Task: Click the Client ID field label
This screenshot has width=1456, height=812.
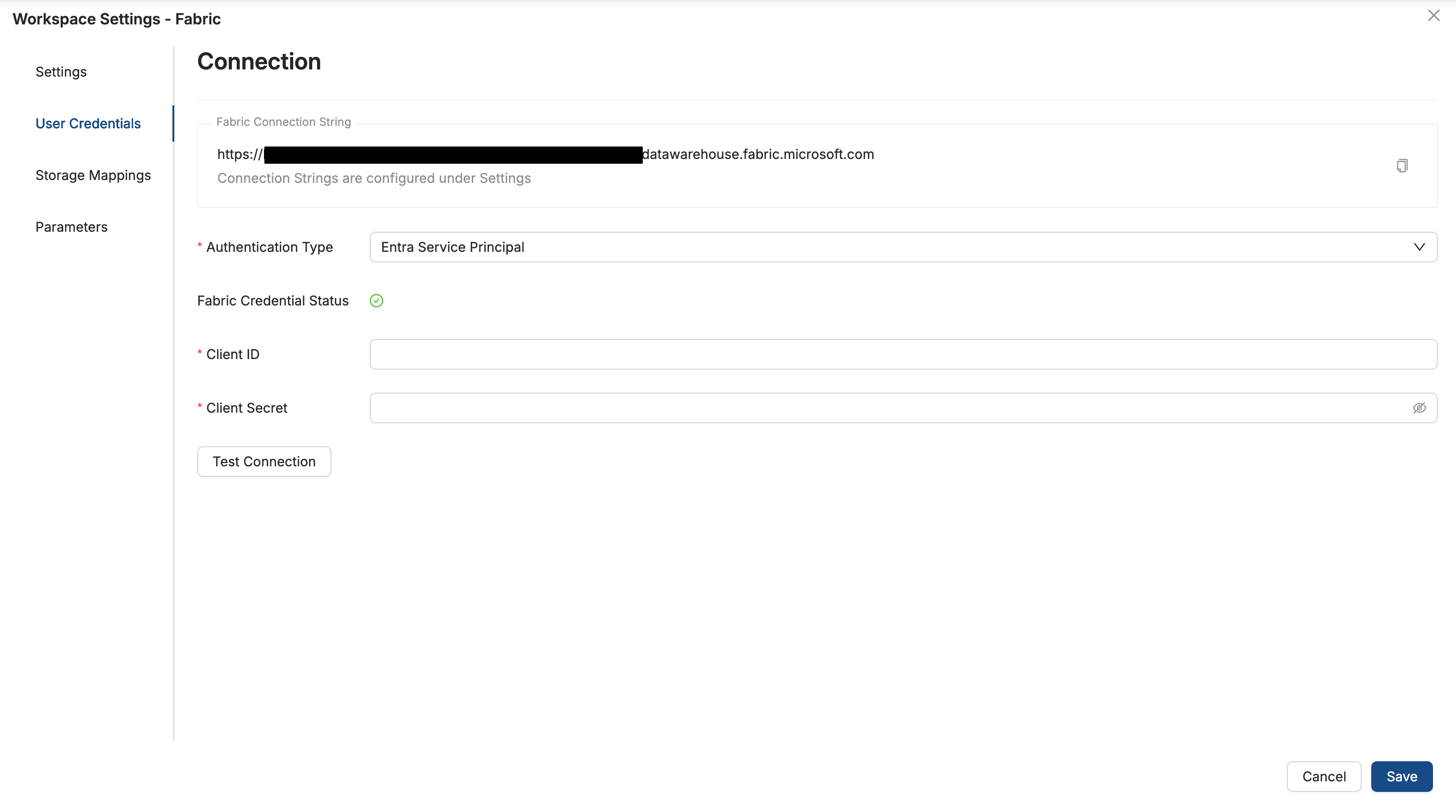Action: pos(232,354)
